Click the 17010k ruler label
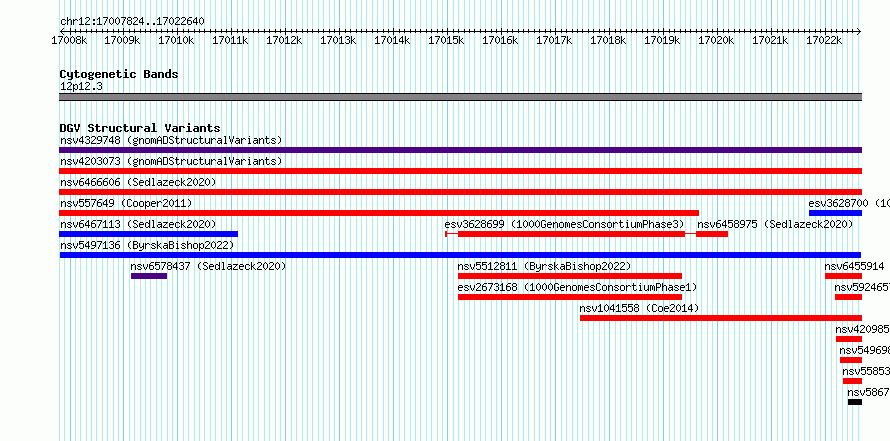 pos(177,40)
